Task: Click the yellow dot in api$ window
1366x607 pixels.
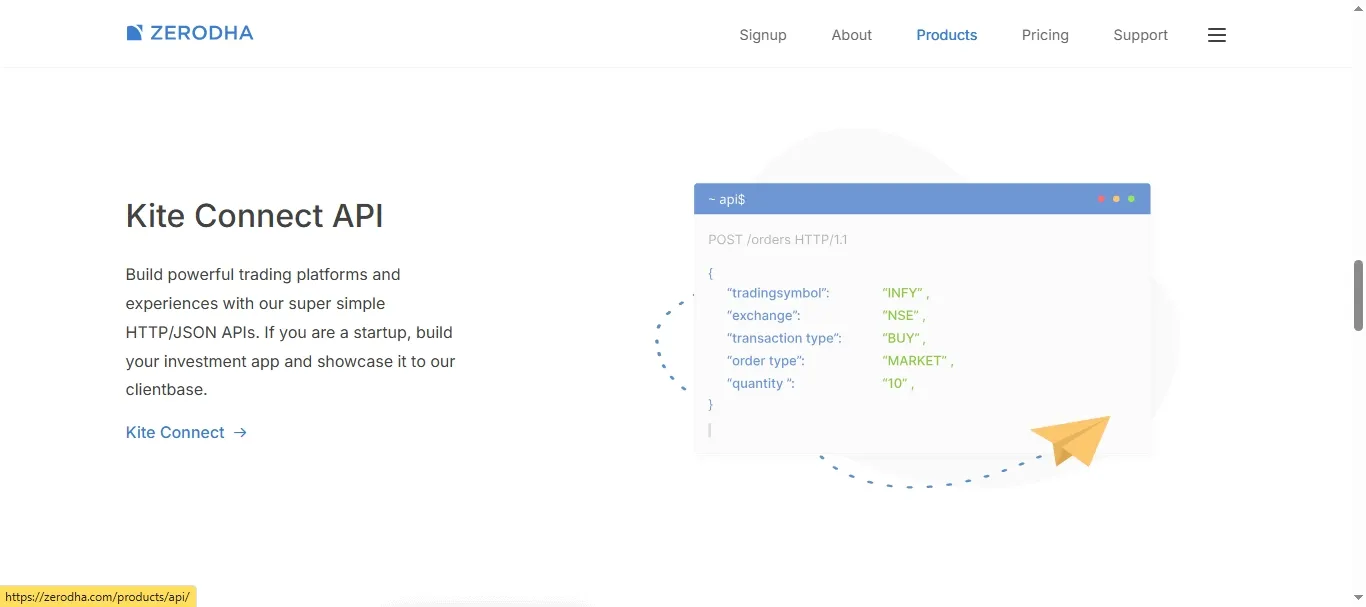Action: click(1116, 199)
